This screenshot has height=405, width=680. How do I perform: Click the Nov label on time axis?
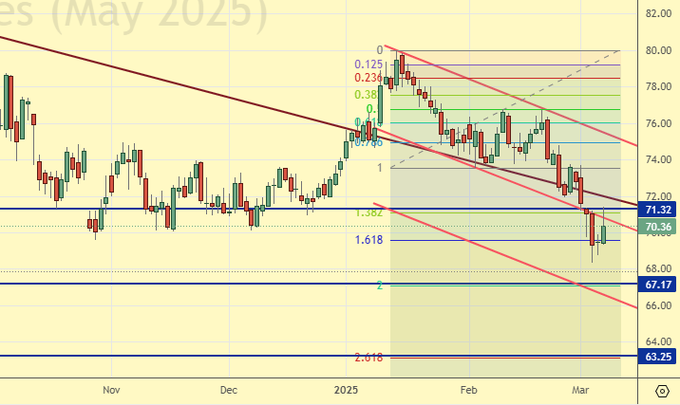point(111,389)
